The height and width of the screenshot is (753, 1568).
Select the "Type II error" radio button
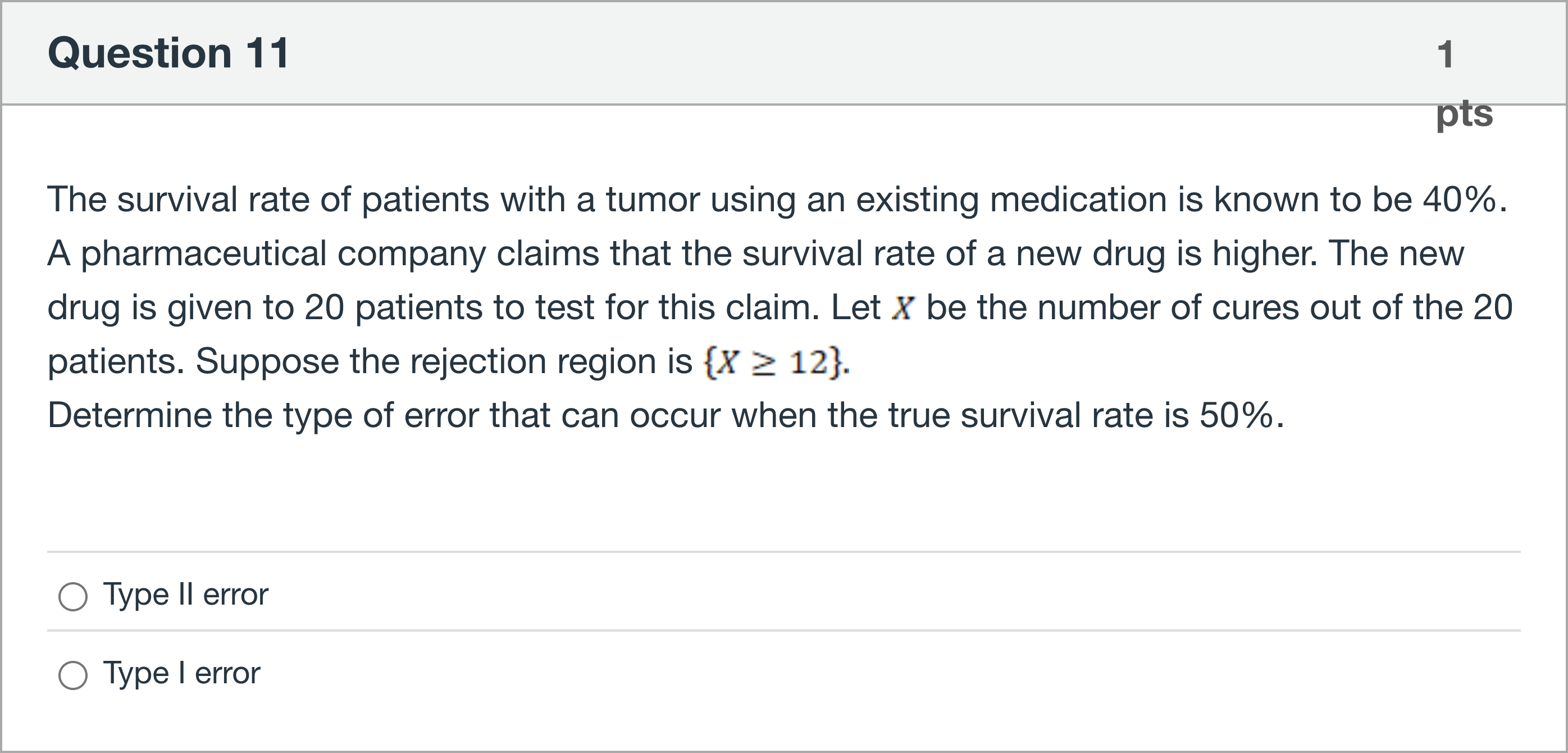[73, 596]
